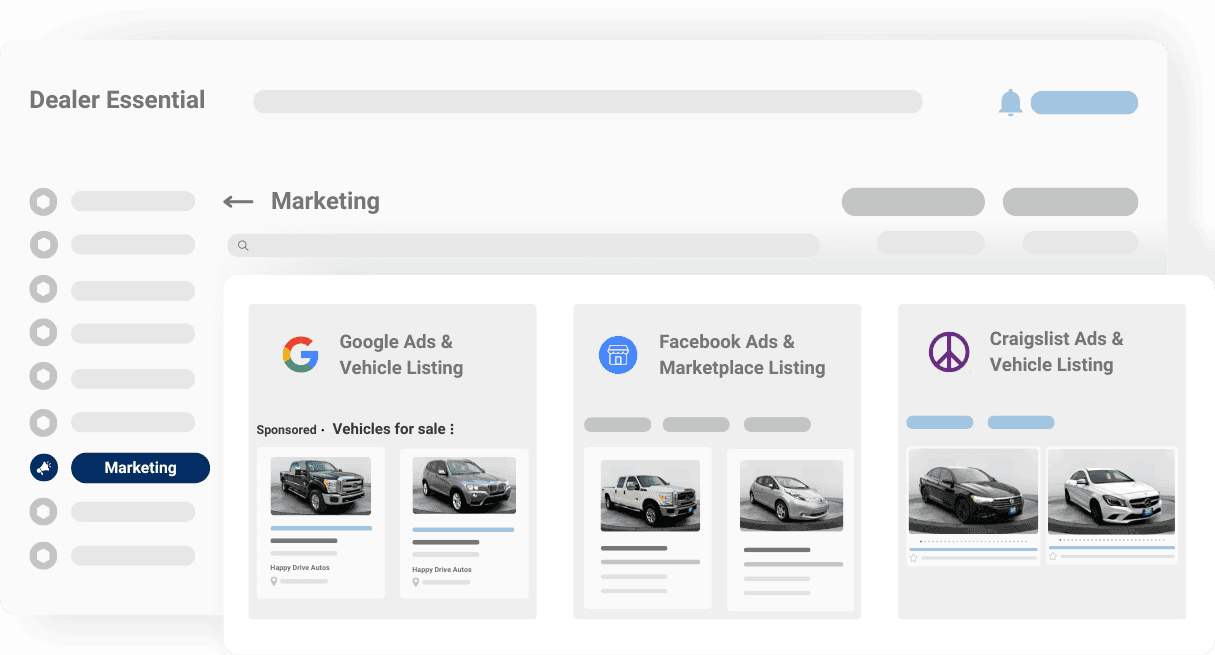Screen dimensions: 1215x655
Task: Toggle favorite star on black Craigslist sedan
Action: click(x=913, y=557)
